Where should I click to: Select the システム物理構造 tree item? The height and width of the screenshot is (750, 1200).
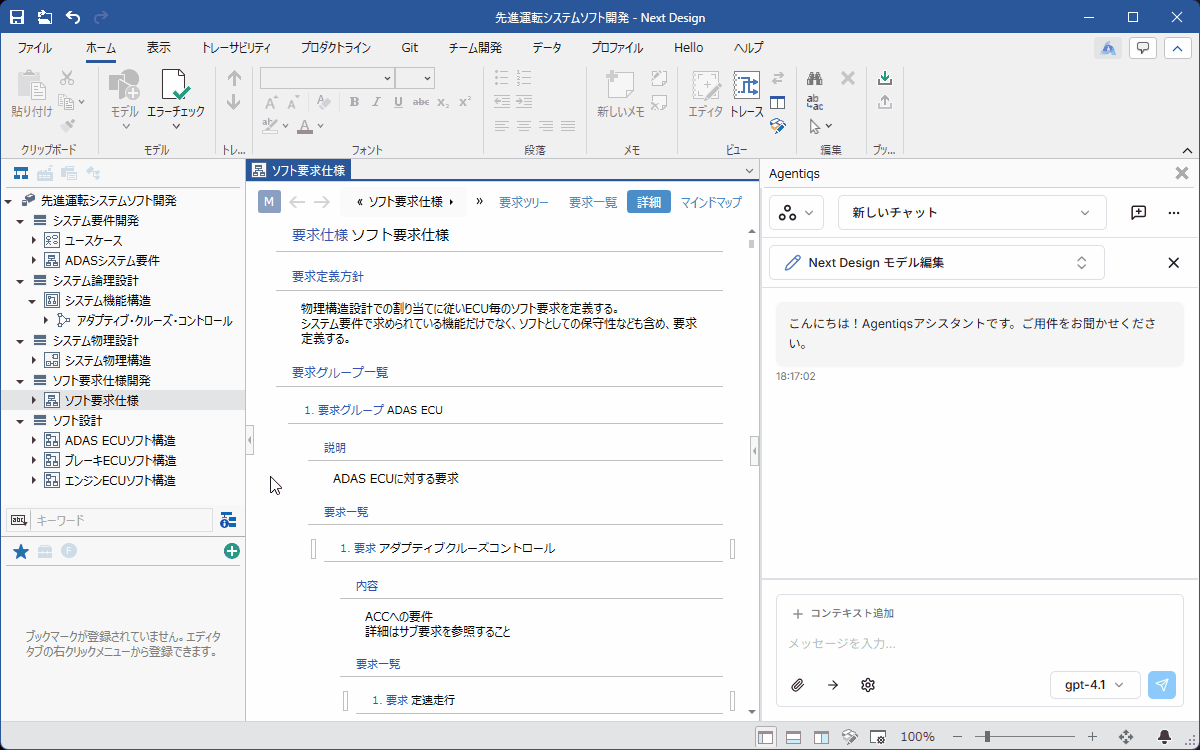coord(107,361)
